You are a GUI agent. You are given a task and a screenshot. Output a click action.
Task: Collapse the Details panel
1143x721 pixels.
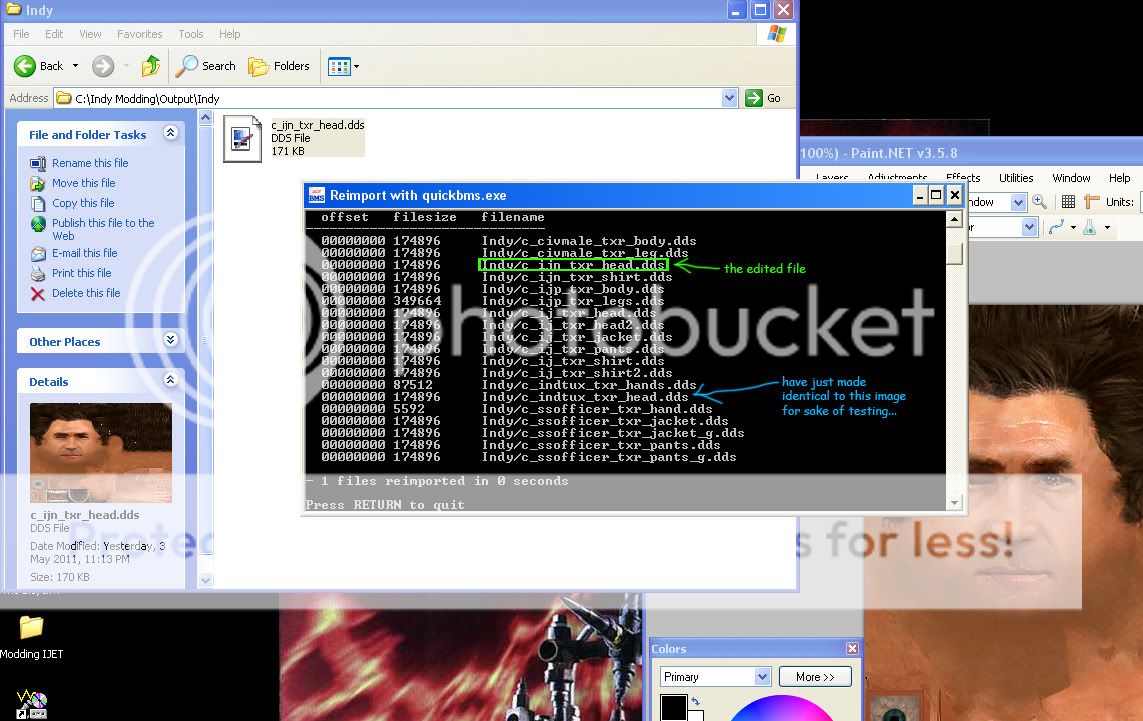pos(171,380)
